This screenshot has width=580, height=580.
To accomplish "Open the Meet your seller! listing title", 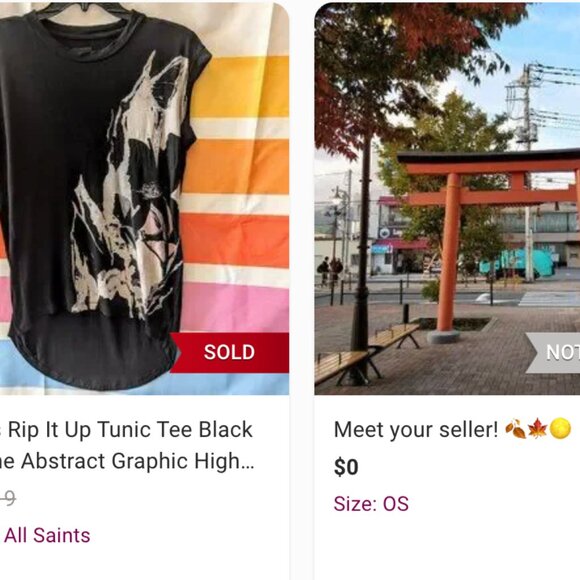I will point(416,430).
